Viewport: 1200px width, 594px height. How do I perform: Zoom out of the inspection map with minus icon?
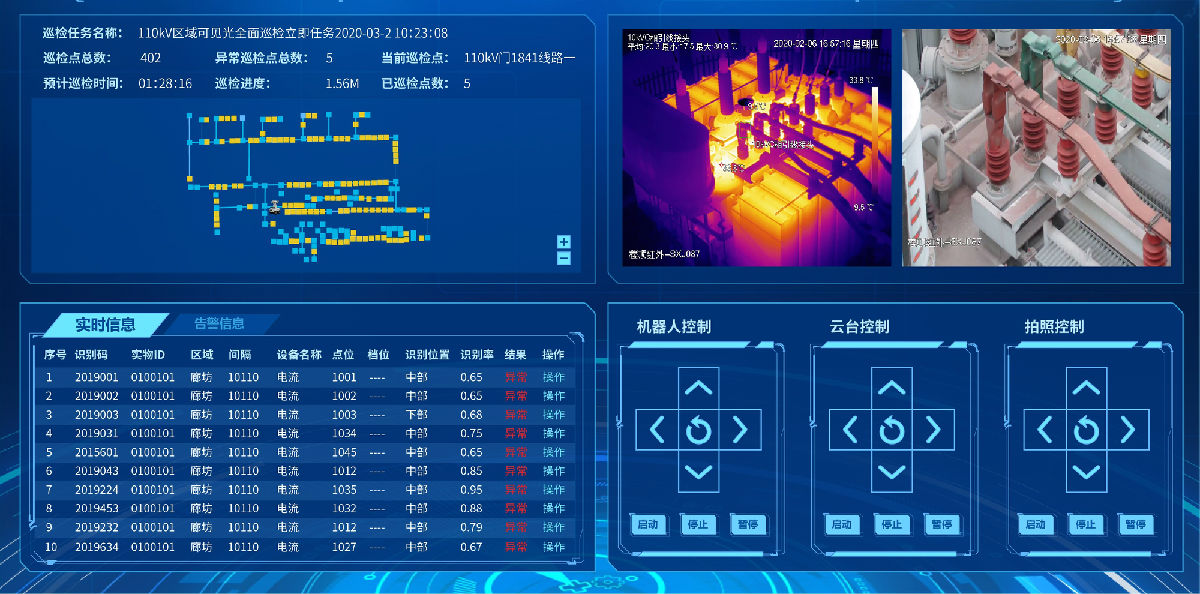tap(563, 259)
